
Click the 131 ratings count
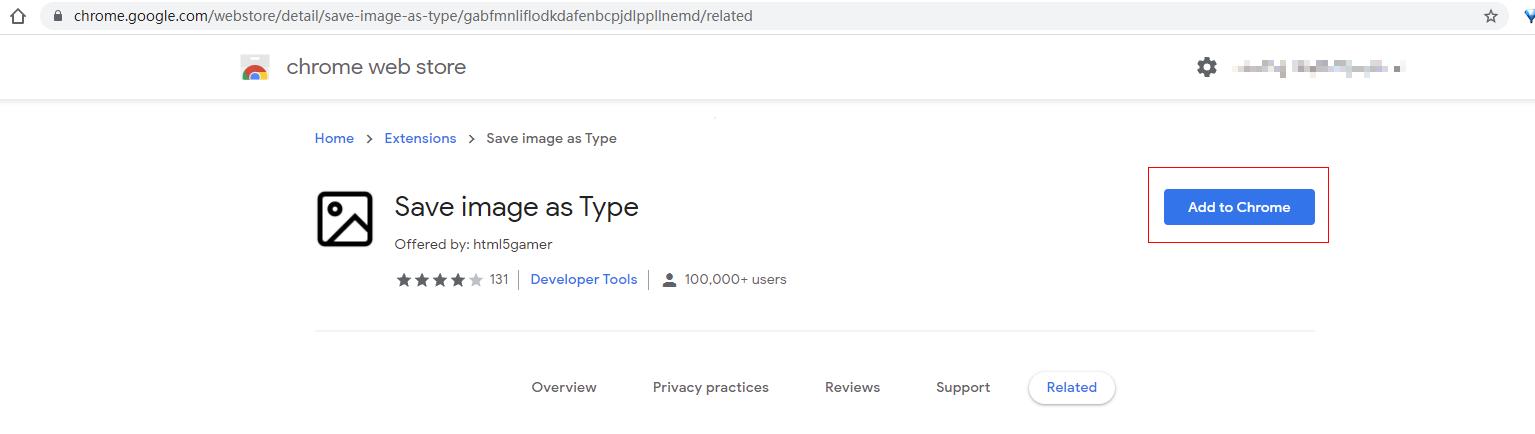[499, 280]
